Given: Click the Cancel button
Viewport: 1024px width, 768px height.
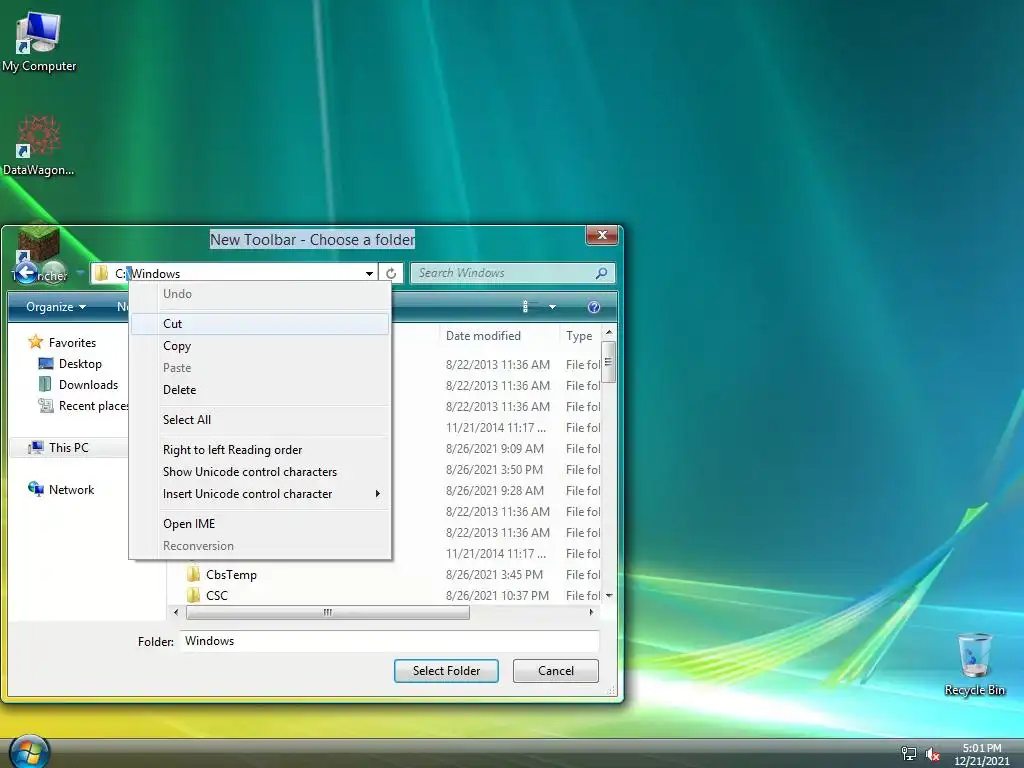Looking at the screenshot, I should [556, 671].
